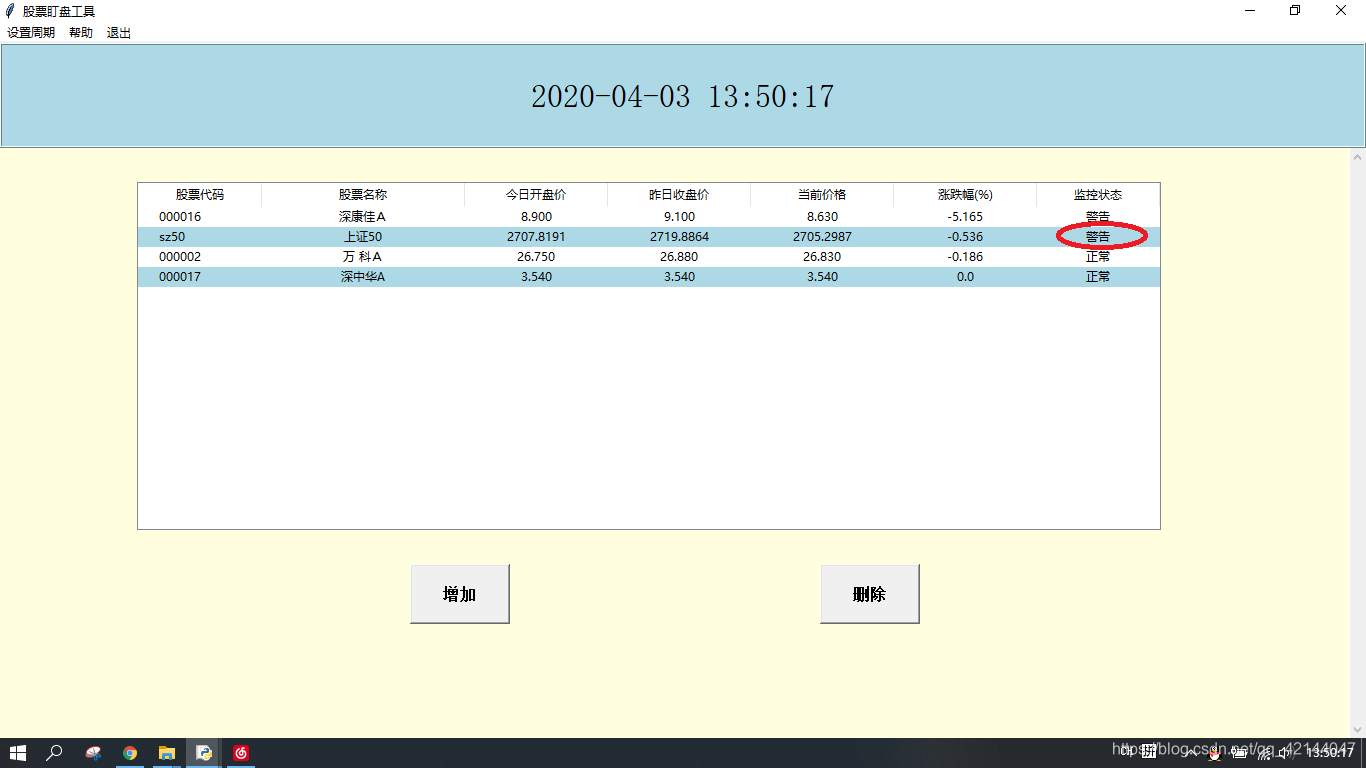This screenshot has width=1366, height=768.
Task: Click stock name 上证50
Action: coord(363,237)
